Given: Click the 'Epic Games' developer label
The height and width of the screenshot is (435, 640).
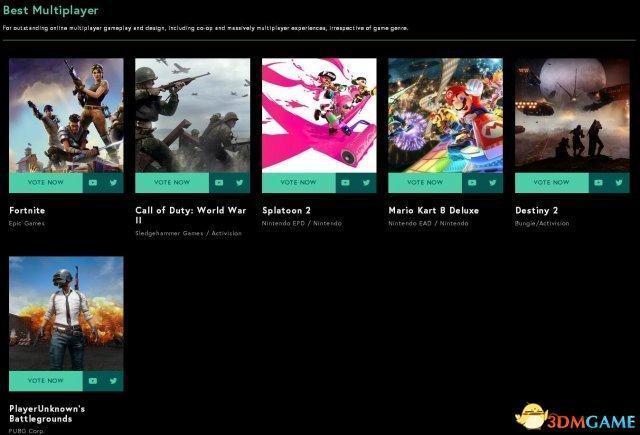Looking at the screenshot, I should (x=27, y=223).
